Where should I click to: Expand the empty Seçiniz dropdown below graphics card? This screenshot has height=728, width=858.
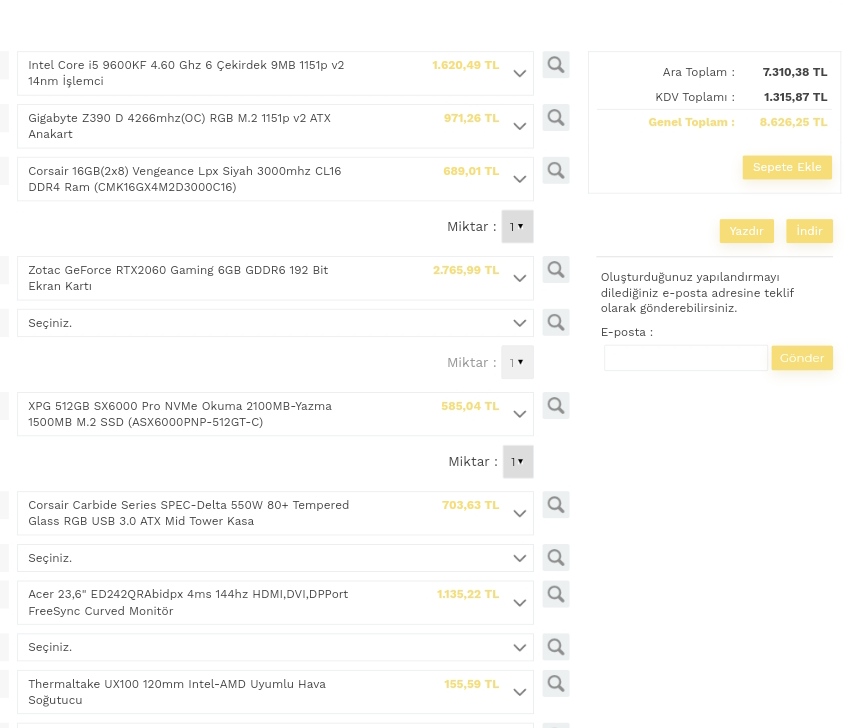pos(519,323)
